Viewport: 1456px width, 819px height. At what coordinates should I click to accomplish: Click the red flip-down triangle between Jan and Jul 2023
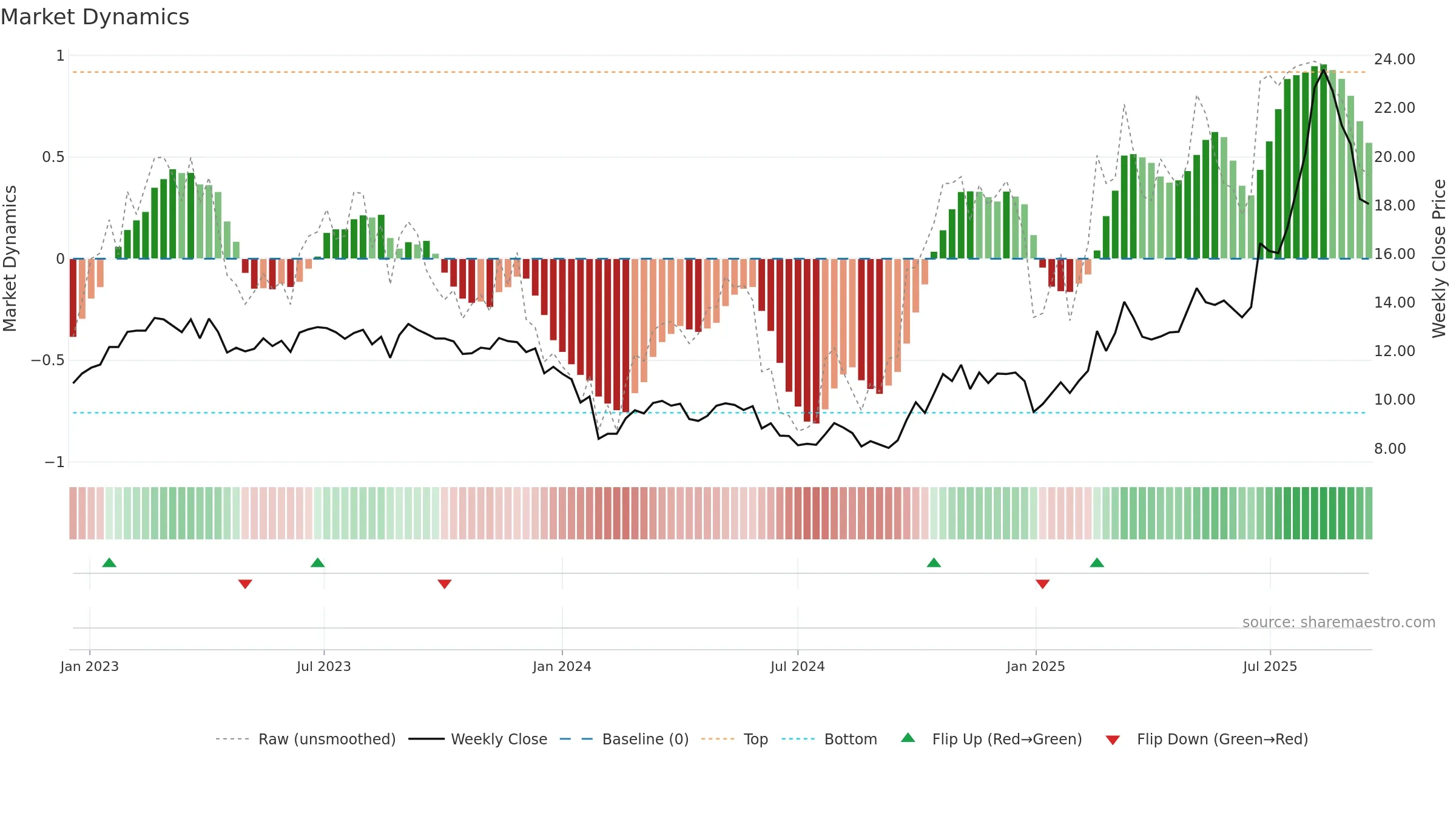coord(245,584)
